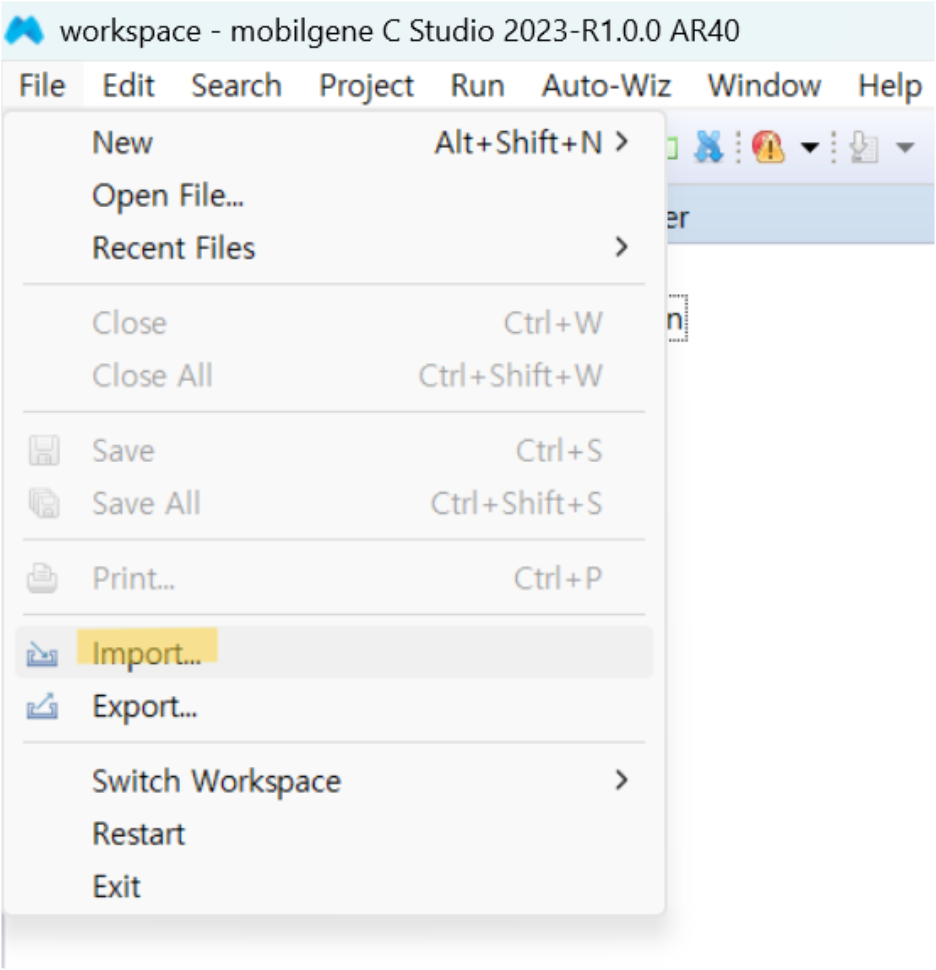Click the red warning toolbar icon

tap(768, 147)
